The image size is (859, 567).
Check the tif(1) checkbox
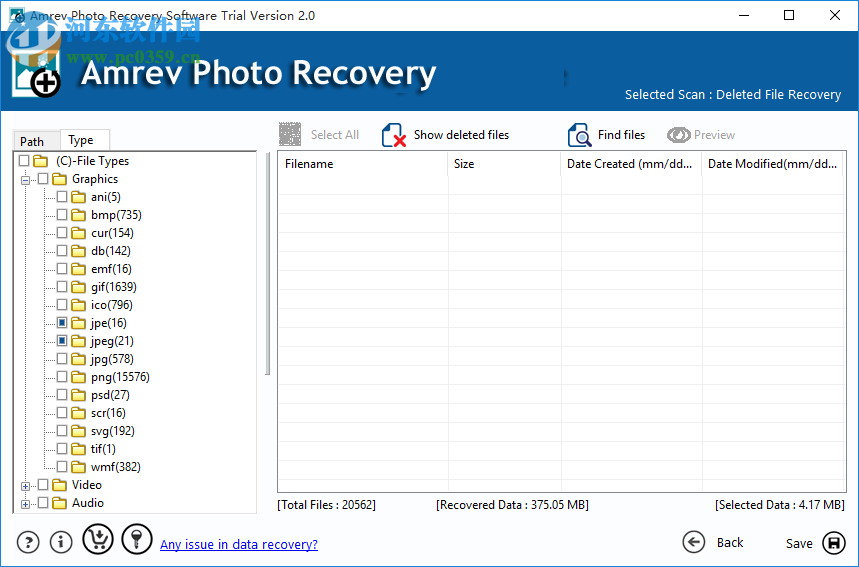point(62,449)
